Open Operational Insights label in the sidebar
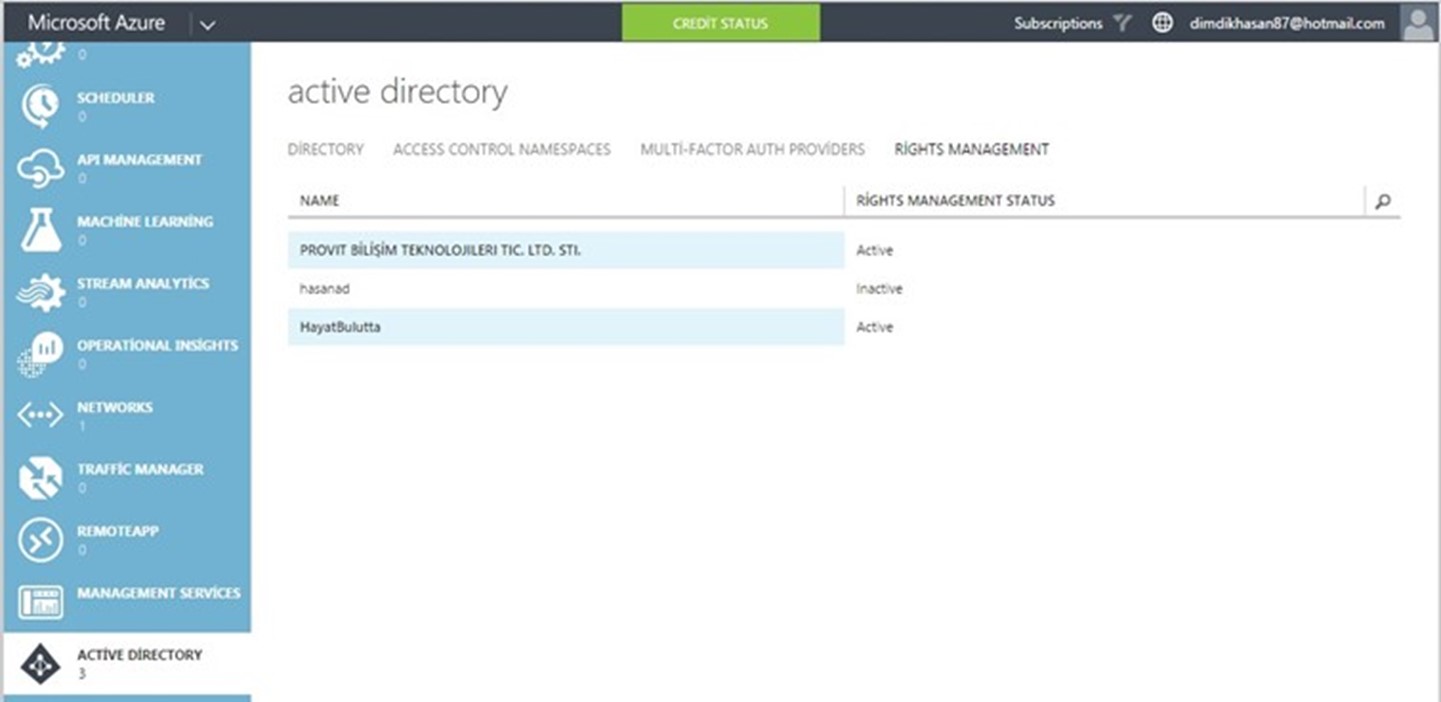 click(158, 346)
